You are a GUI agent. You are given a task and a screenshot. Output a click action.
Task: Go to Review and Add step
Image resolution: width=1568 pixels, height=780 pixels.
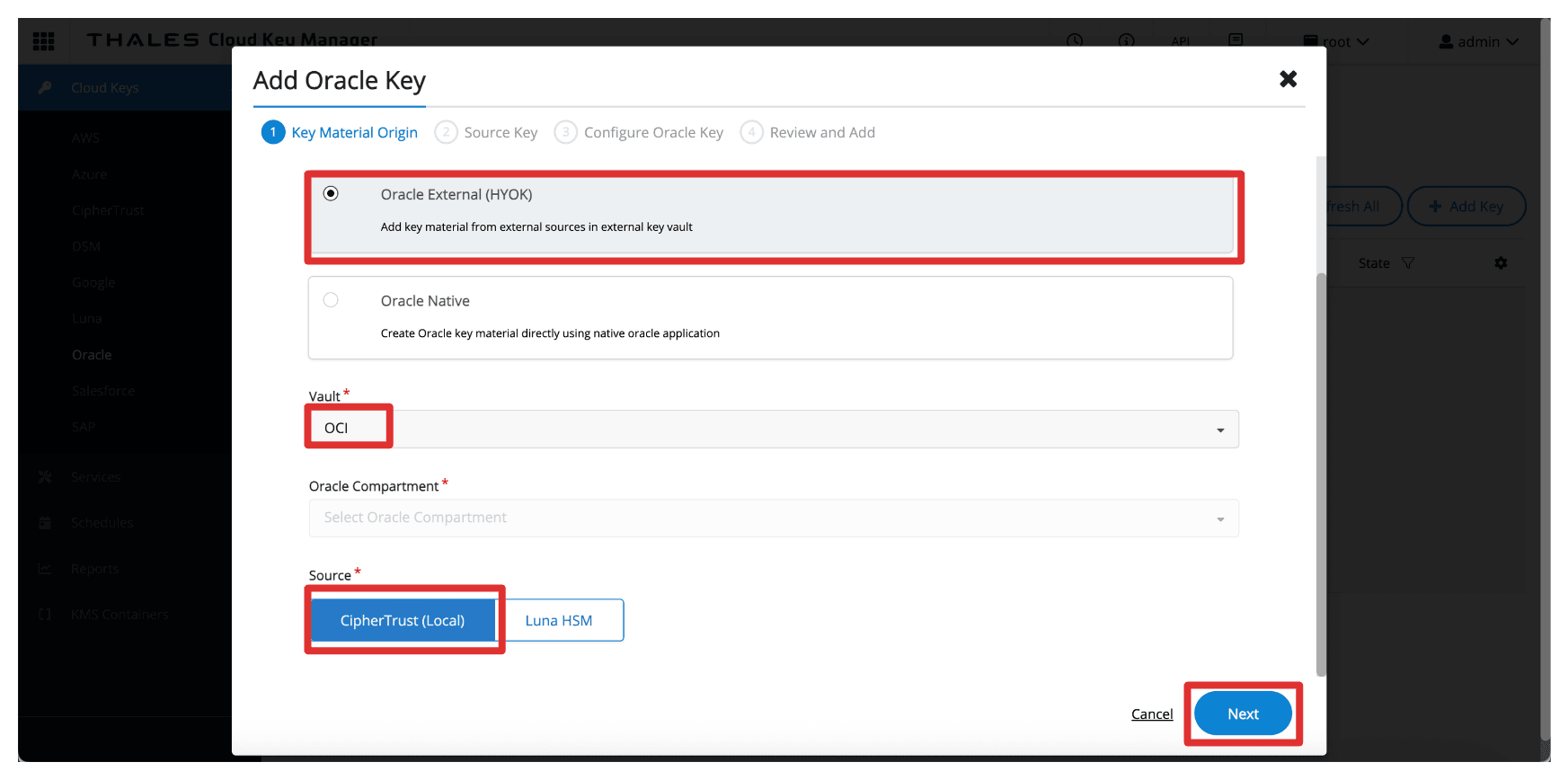tap(808, 132)
